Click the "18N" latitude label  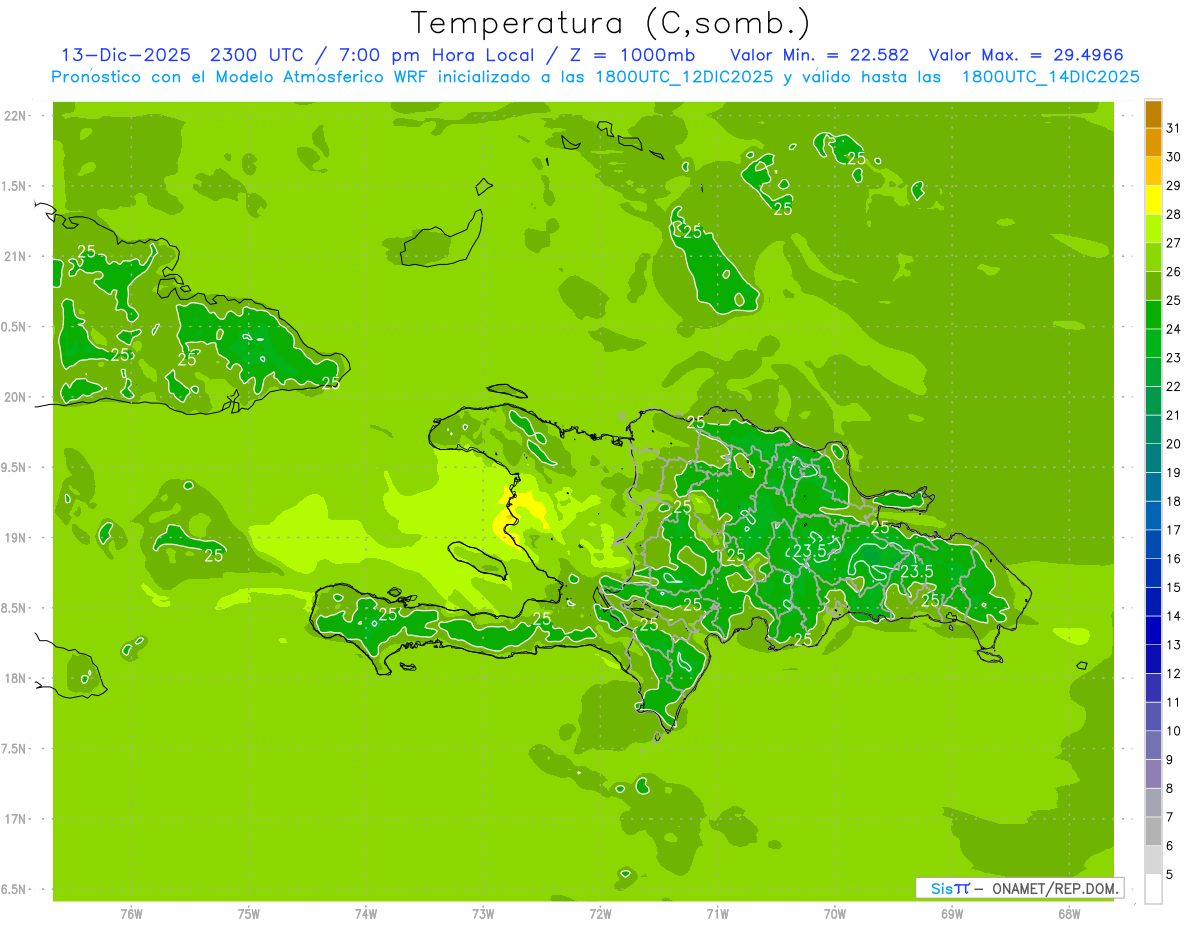coord(15,679)
